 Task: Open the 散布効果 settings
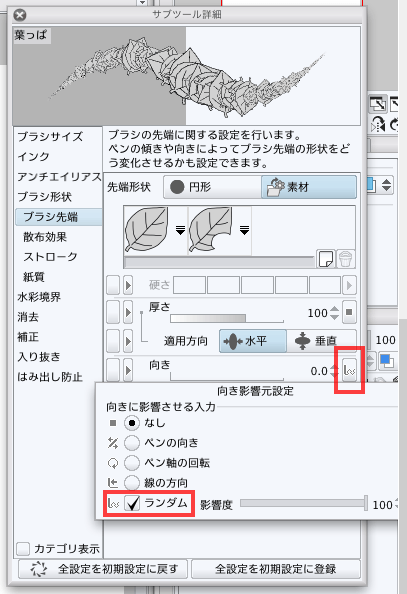coord(45,237)
